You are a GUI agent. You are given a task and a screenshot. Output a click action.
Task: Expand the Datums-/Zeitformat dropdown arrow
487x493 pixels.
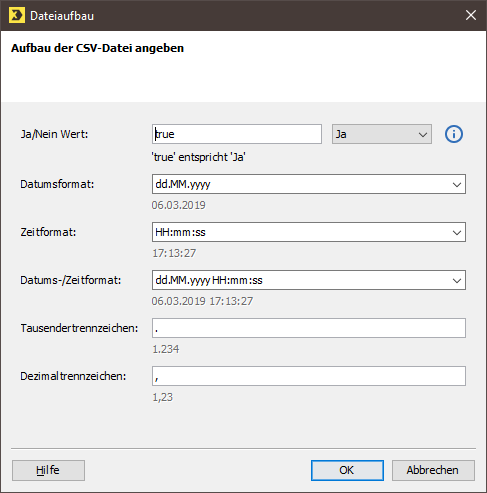click(x=456, y=280)
